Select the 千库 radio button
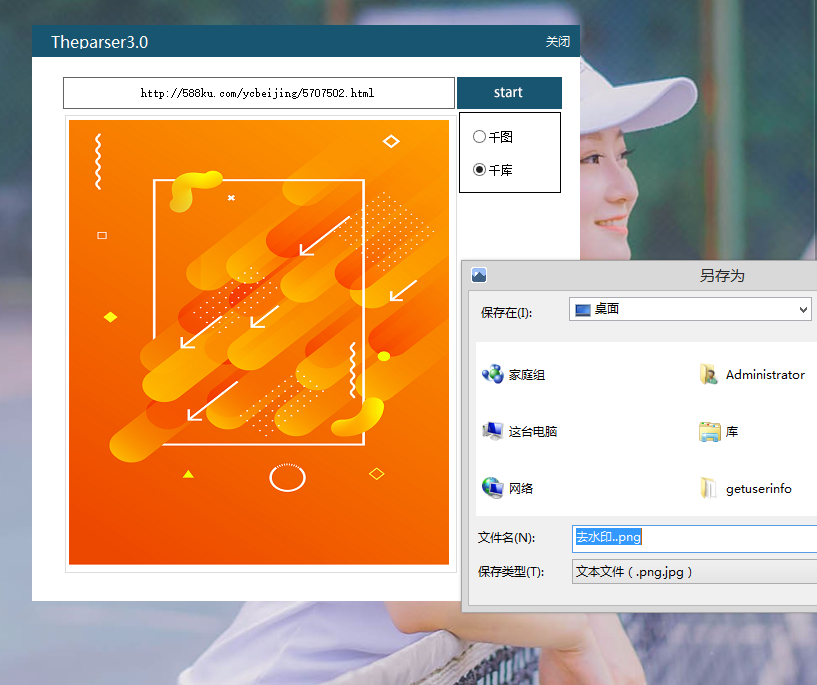817x685 pixels. (480, 170)
